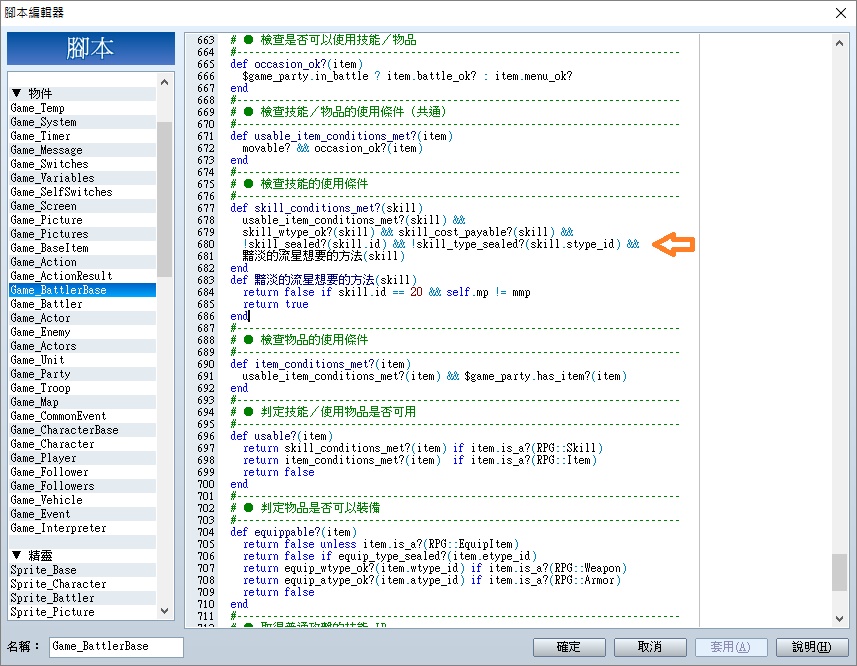
Task: Click the code editor scroll-up arrow
Action: tap(840, 43)
